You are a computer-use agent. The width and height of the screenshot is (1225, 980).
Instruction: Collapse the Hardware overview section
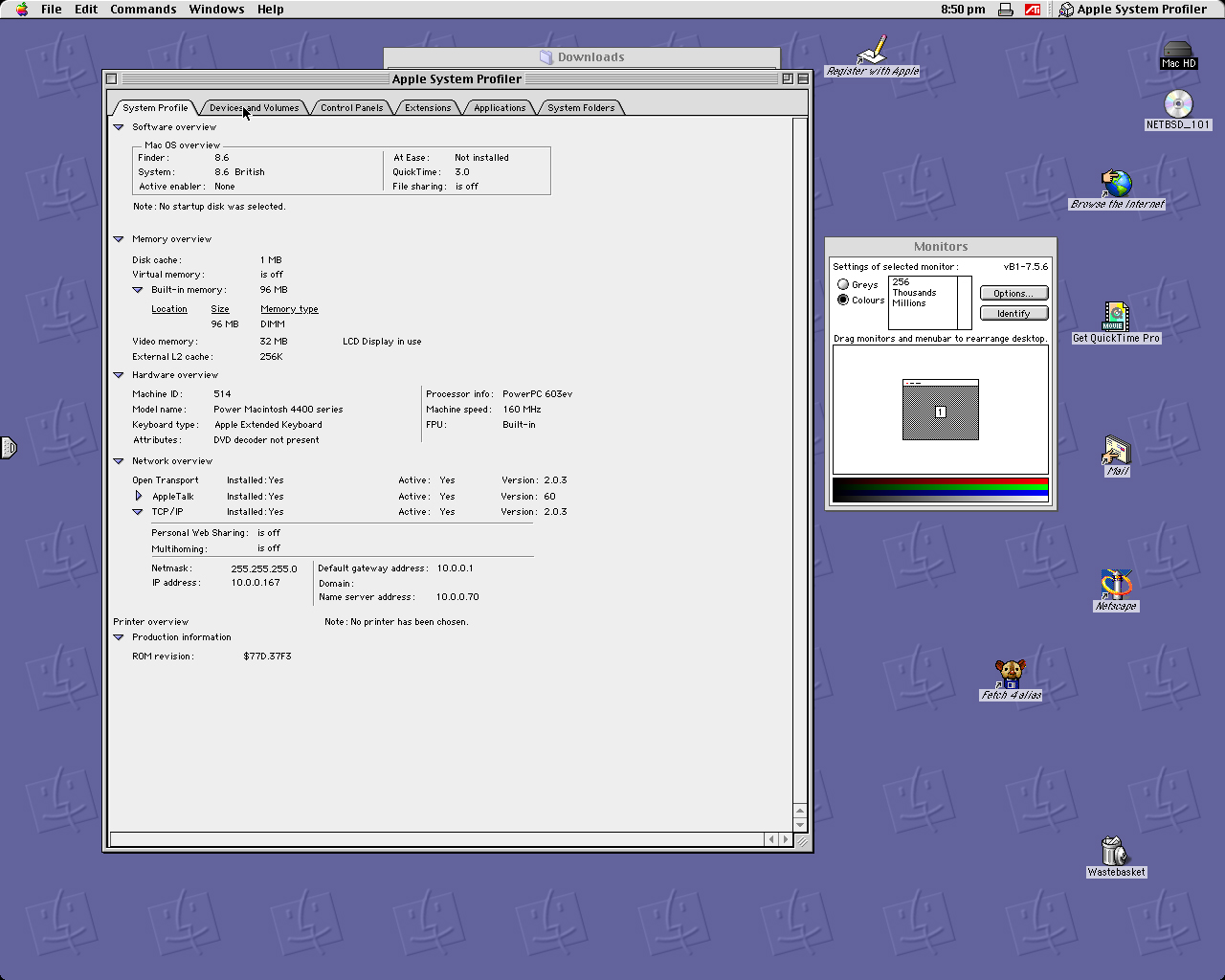(119, 375)
